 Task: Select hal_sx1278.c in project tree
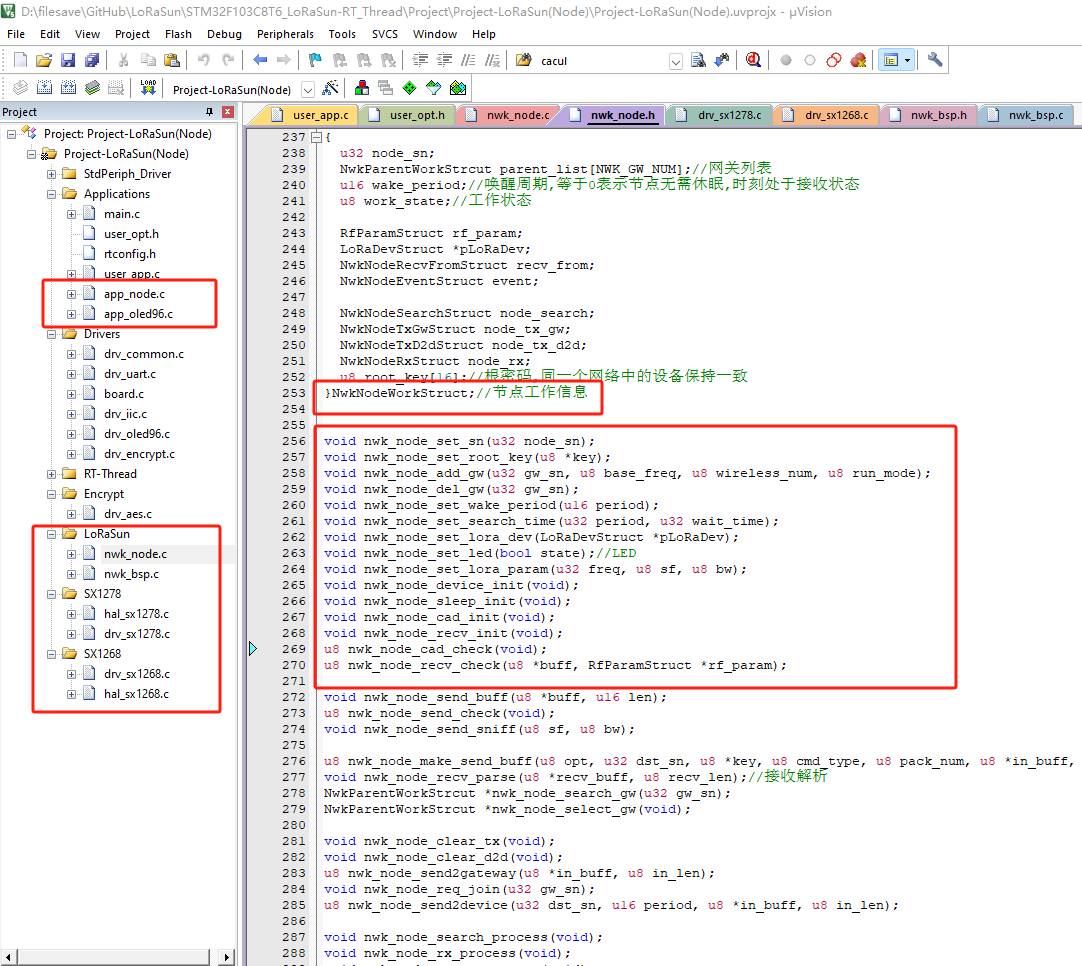tap(136, 614)
